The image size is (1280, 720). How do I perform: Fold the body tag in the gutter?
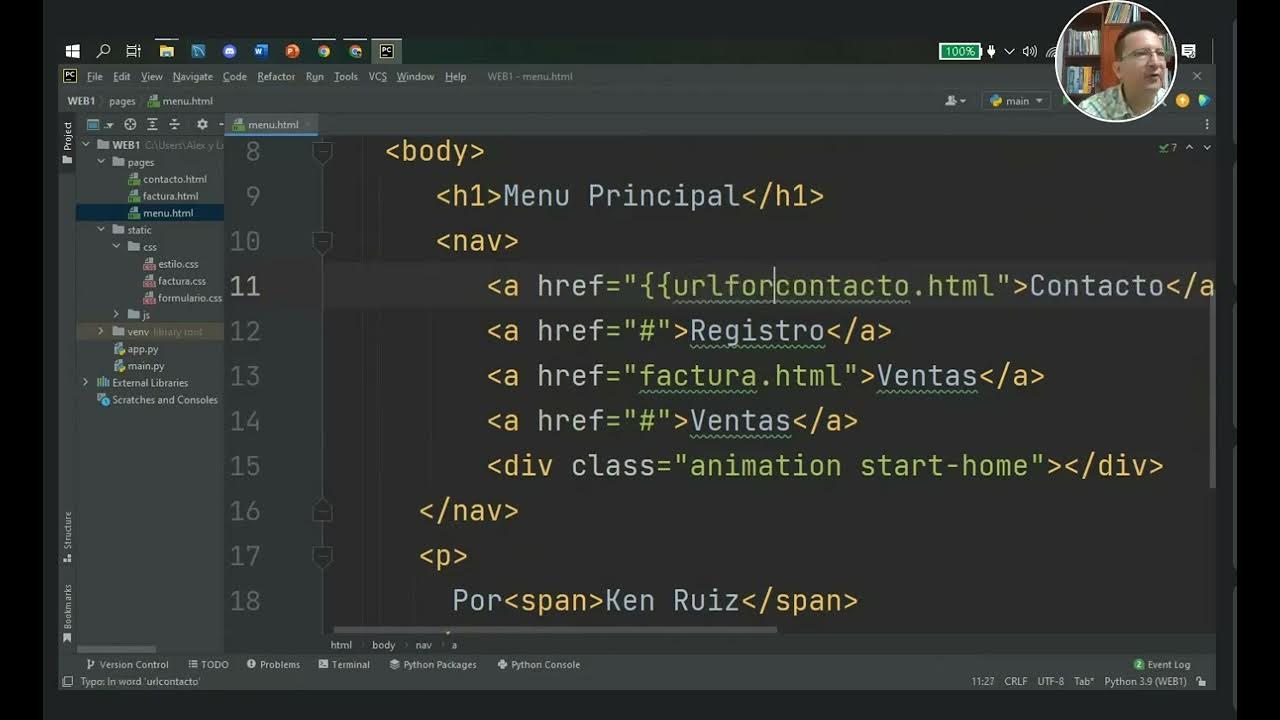(322, 152)
